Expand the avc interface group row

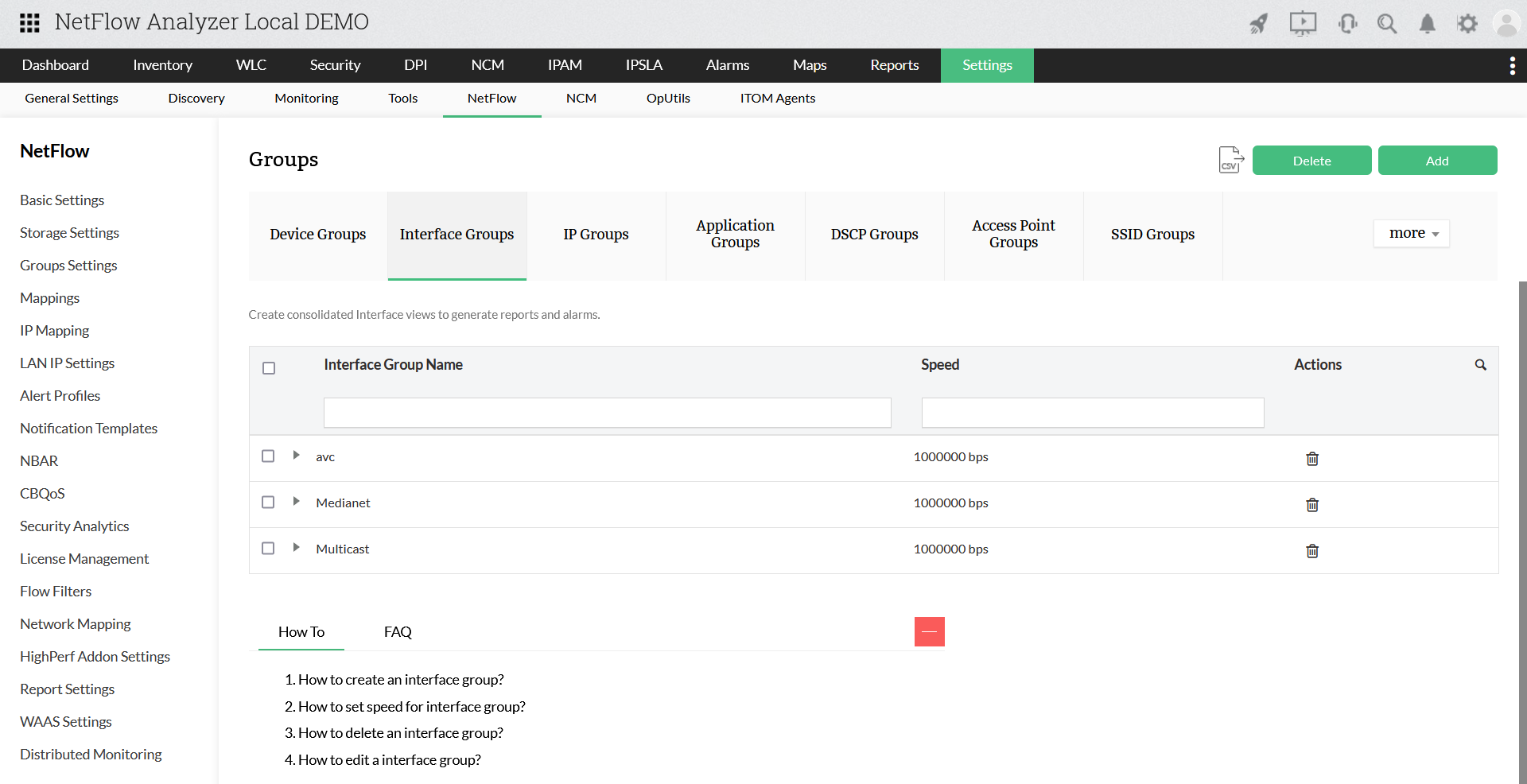[x=296, y=456]
